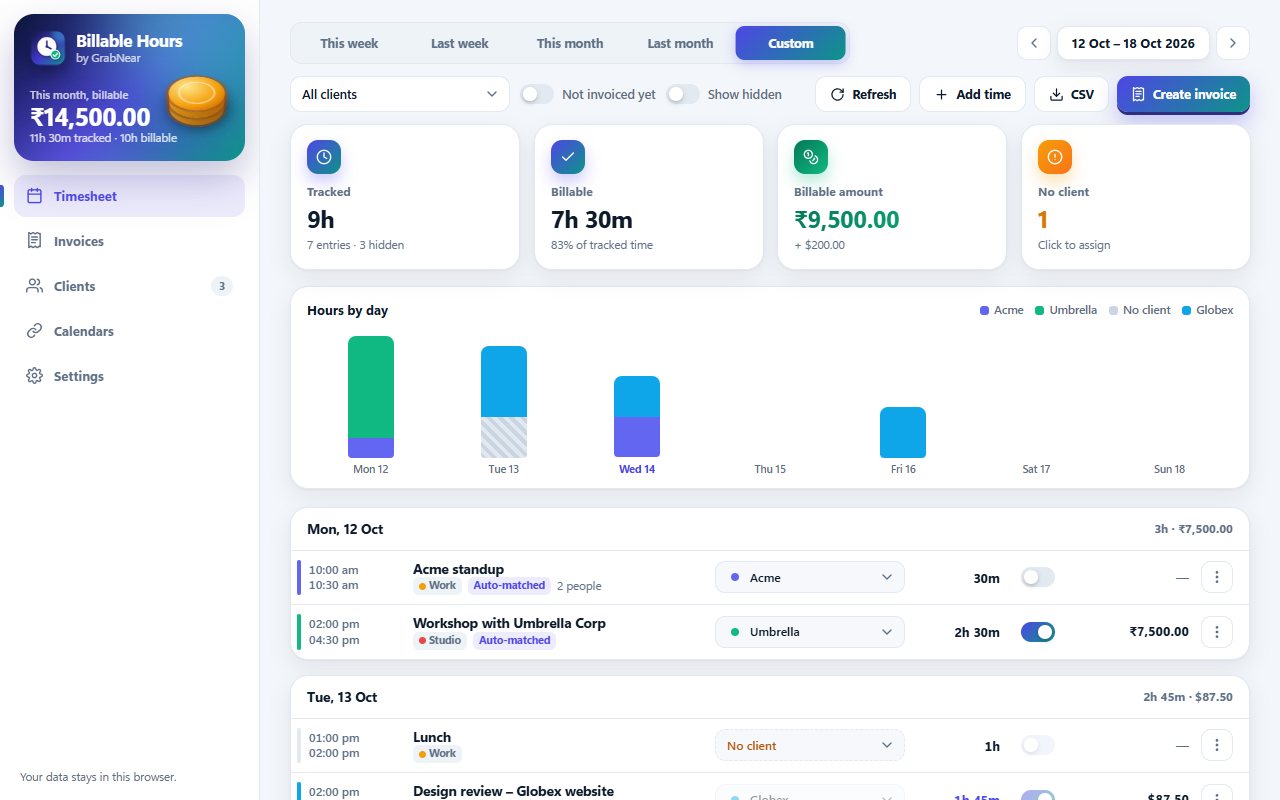Click the Create invoice button

coord(1183,94)
